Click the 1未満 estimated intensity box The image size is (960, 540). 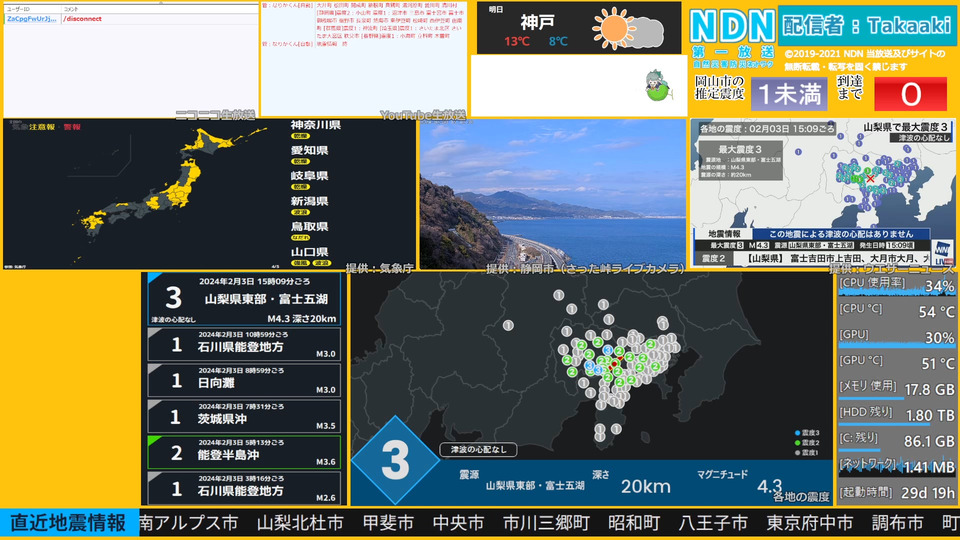click(x=789, y=94)
